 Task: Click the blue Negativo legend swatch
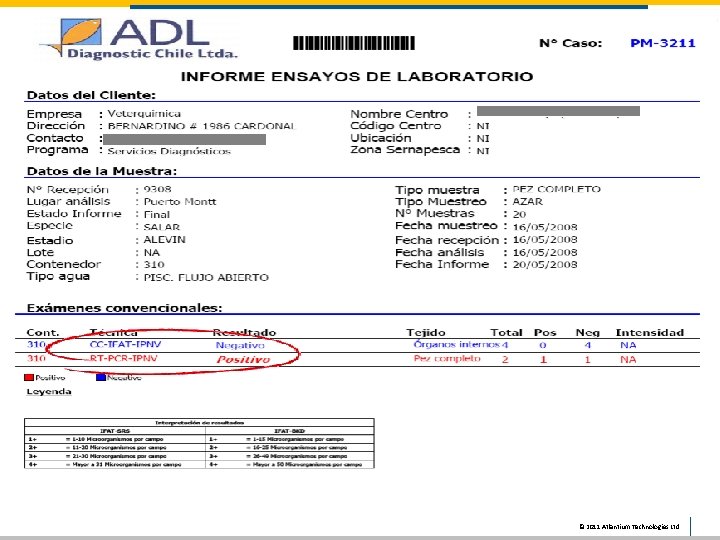click(101, 377)
